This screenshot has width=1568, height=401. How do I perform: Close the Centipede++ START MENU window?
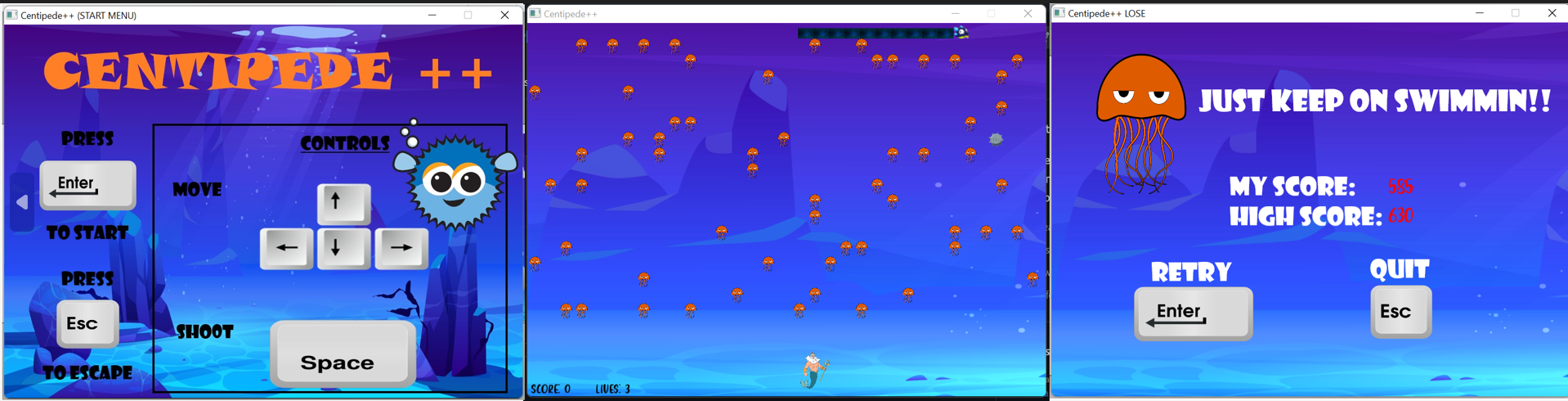click(504, 15)
